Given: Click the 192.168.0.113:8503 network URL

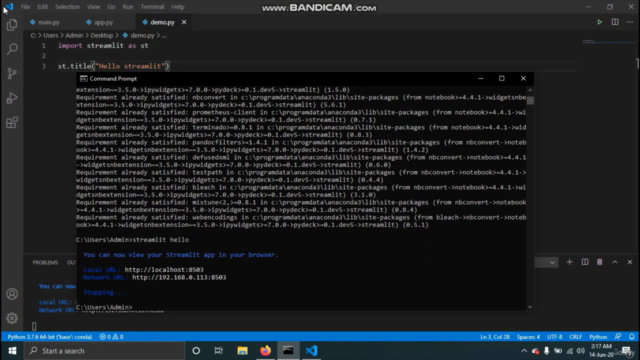Looking at the screenshot, I should pyautogui.click(x=179, y=278).
